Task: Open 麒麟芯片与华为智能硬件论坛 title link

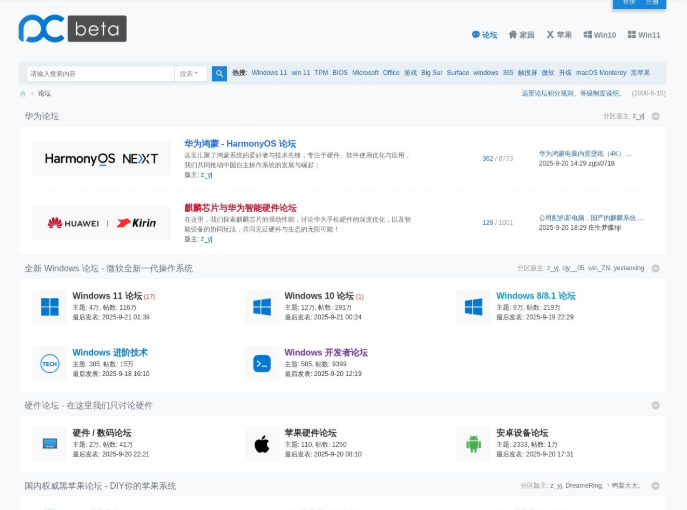Action: [241, 208]
